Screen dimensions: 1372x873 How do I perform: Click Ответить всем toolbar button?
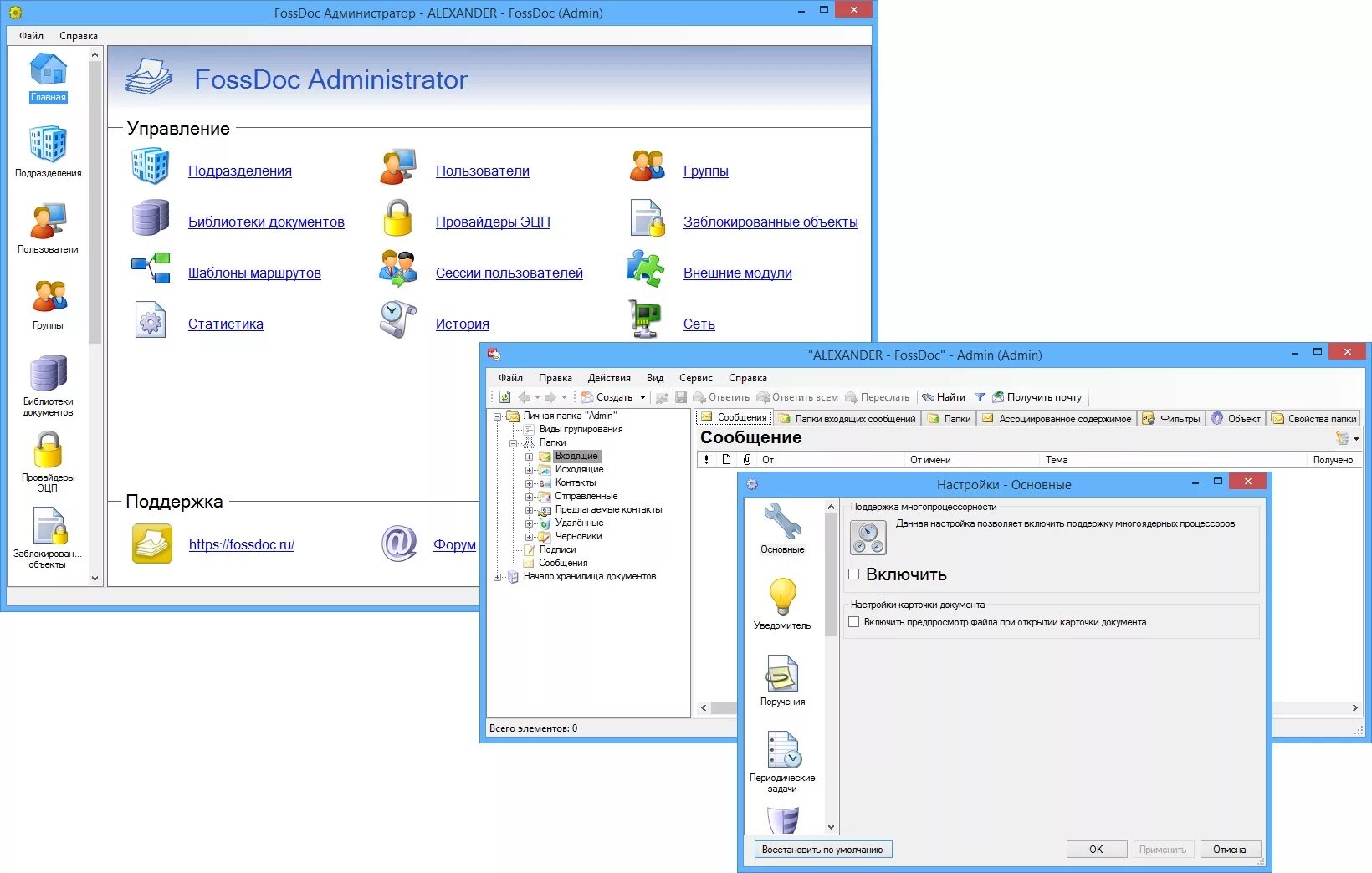(x=797, y=397)
